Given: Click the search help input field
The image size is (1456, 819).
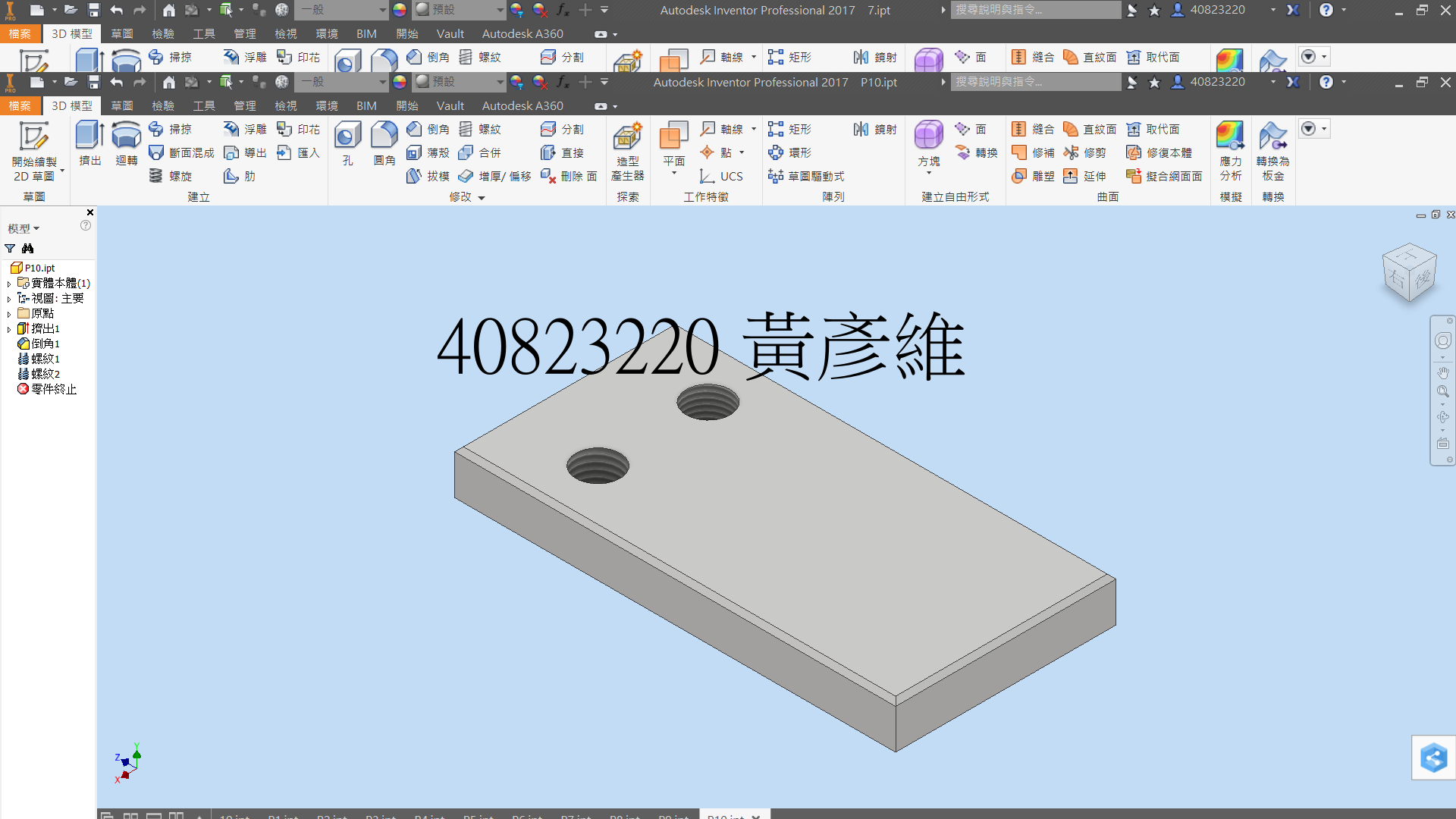Looking at the screenshot, I should coord(1036,82).
